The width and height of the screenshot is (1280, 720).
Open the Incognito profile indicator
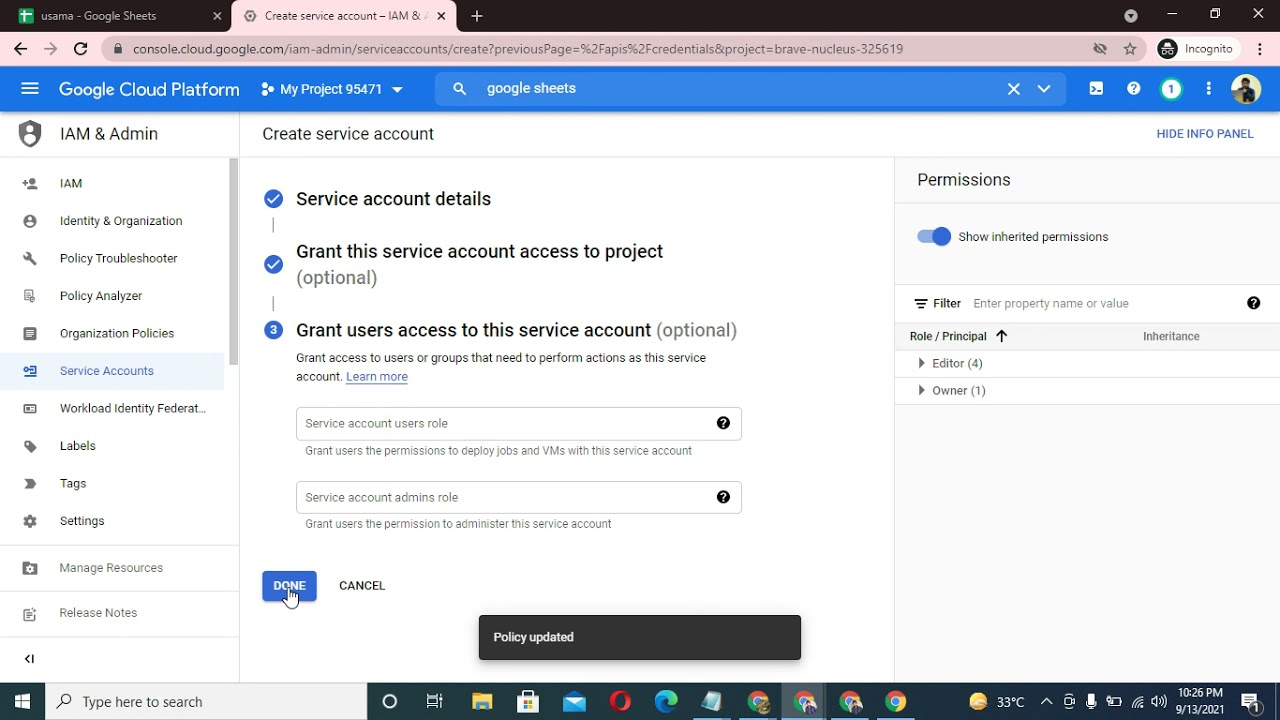pyautogui.click(x=1195, y=49)
